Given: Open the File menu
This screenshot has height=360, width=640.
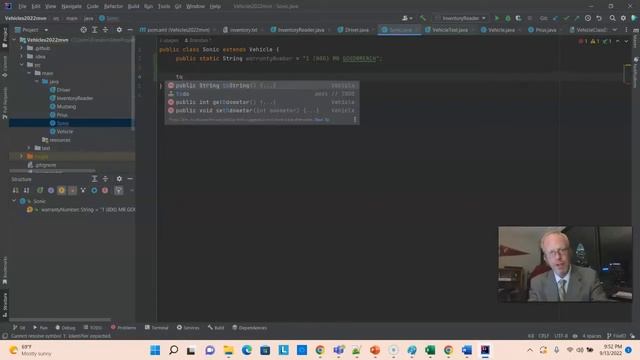Looking at the screenshot, I should click(22, 6).
